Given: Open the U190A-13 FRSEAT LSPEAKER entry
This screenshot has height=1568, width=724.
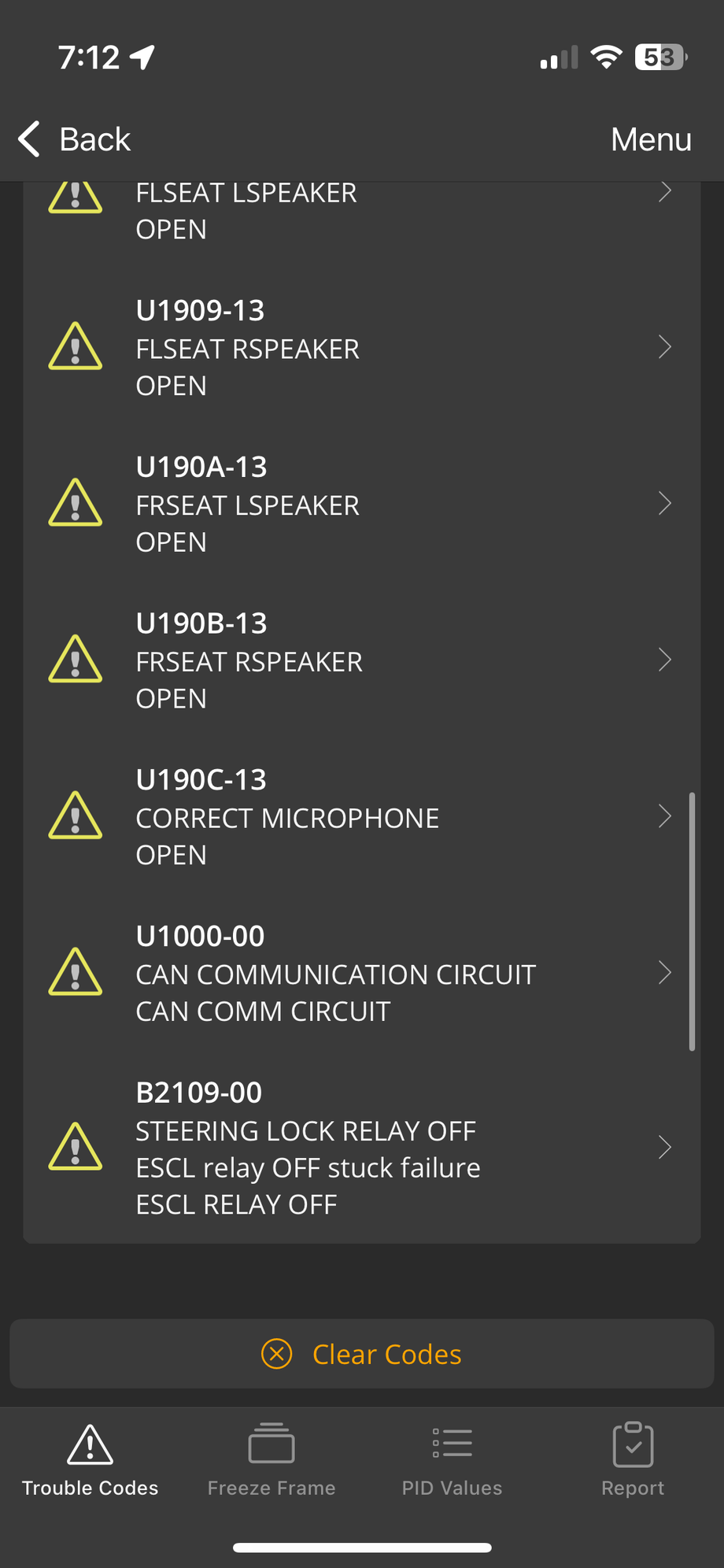Looking at the screenshot, I should pyautogui.click(x=248, y=505).
